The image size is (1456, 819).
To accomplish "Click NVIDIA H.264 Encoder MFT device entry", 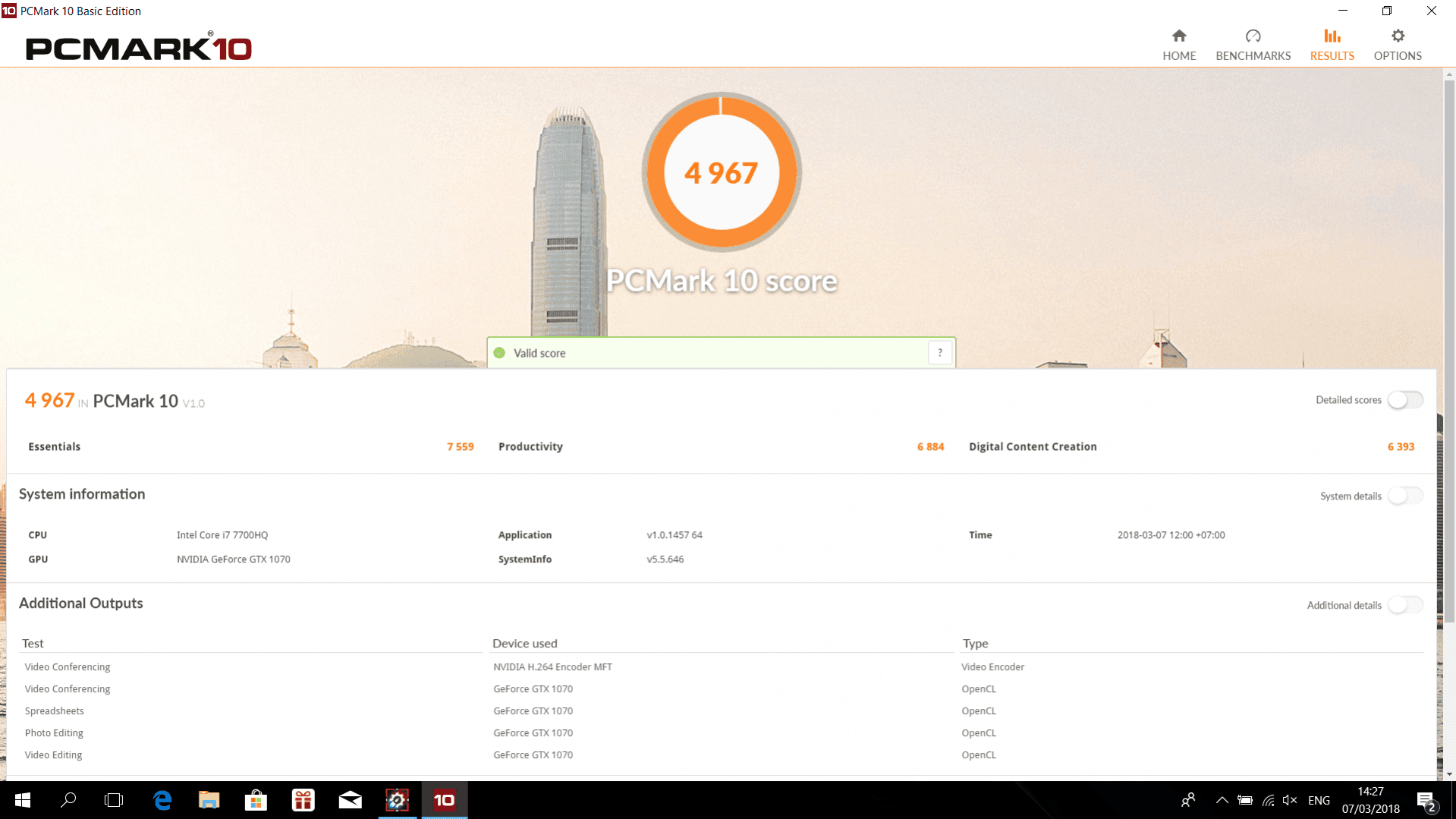I will 552,667.
